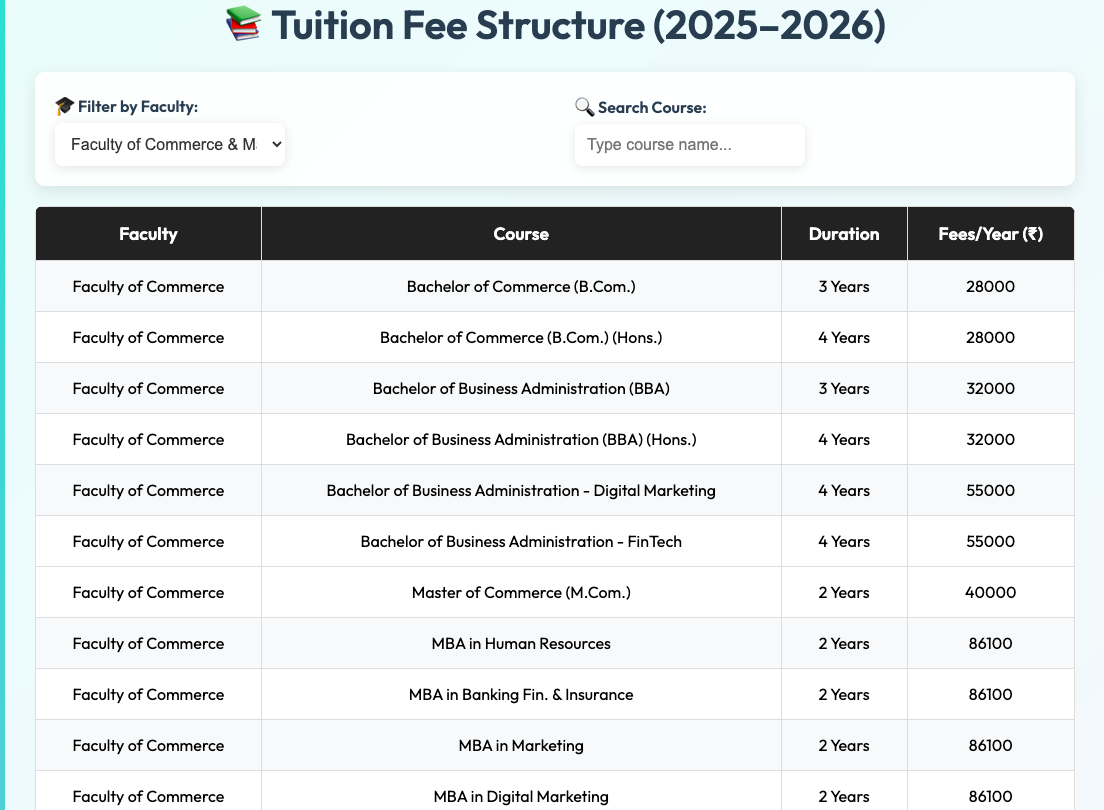Click the magnifying glass search icon

pos(584,106)
